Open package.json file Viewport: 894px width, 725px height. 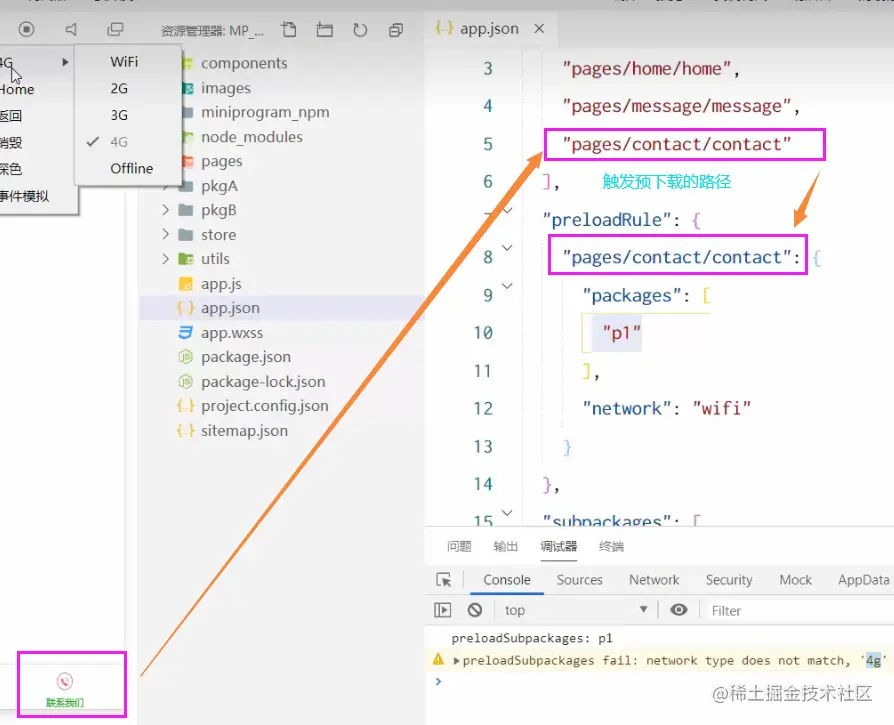coord(245,357)
